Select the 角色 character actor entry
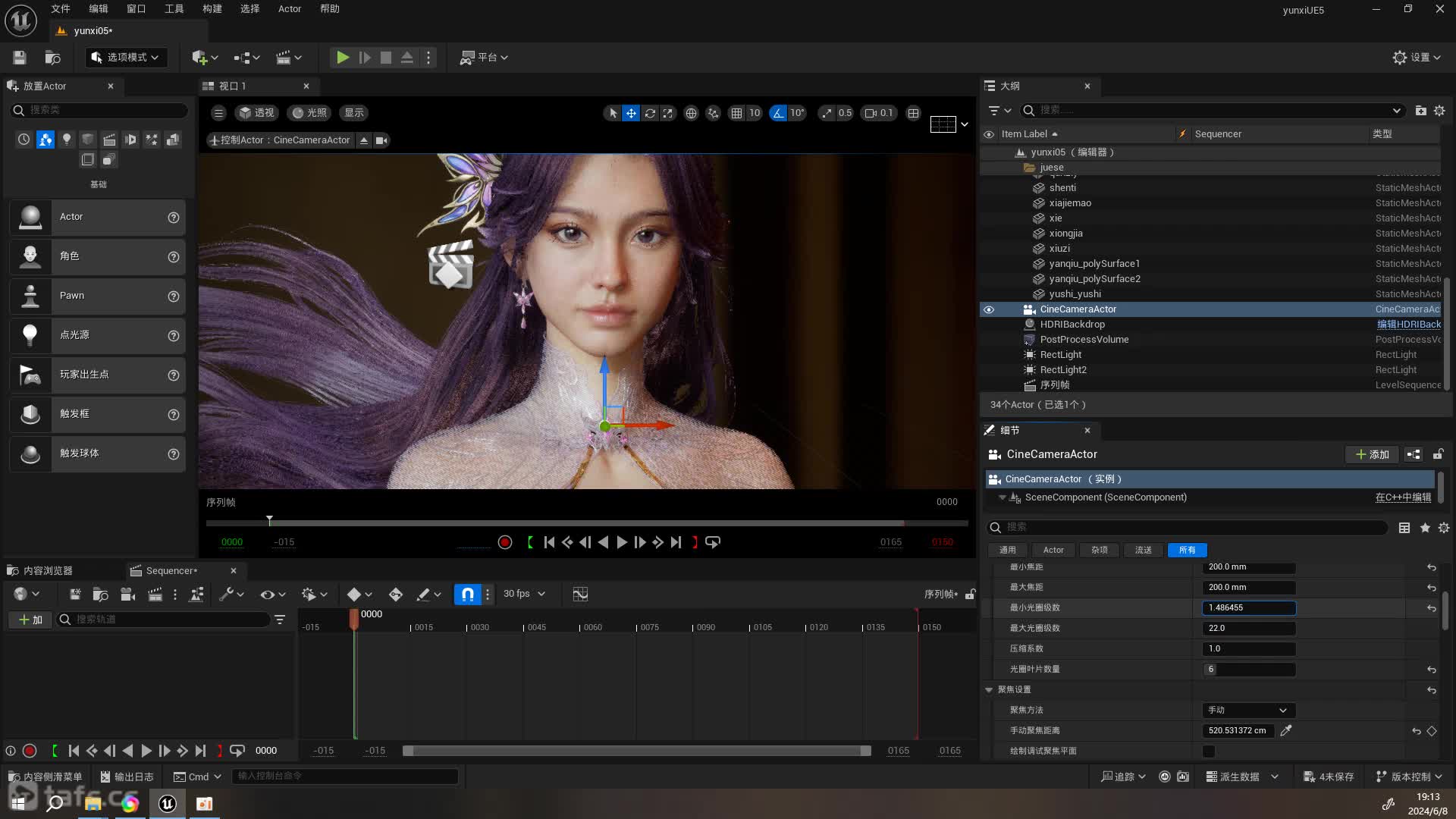This screenshot has width=1456, height=819. [x=97, y=256]
